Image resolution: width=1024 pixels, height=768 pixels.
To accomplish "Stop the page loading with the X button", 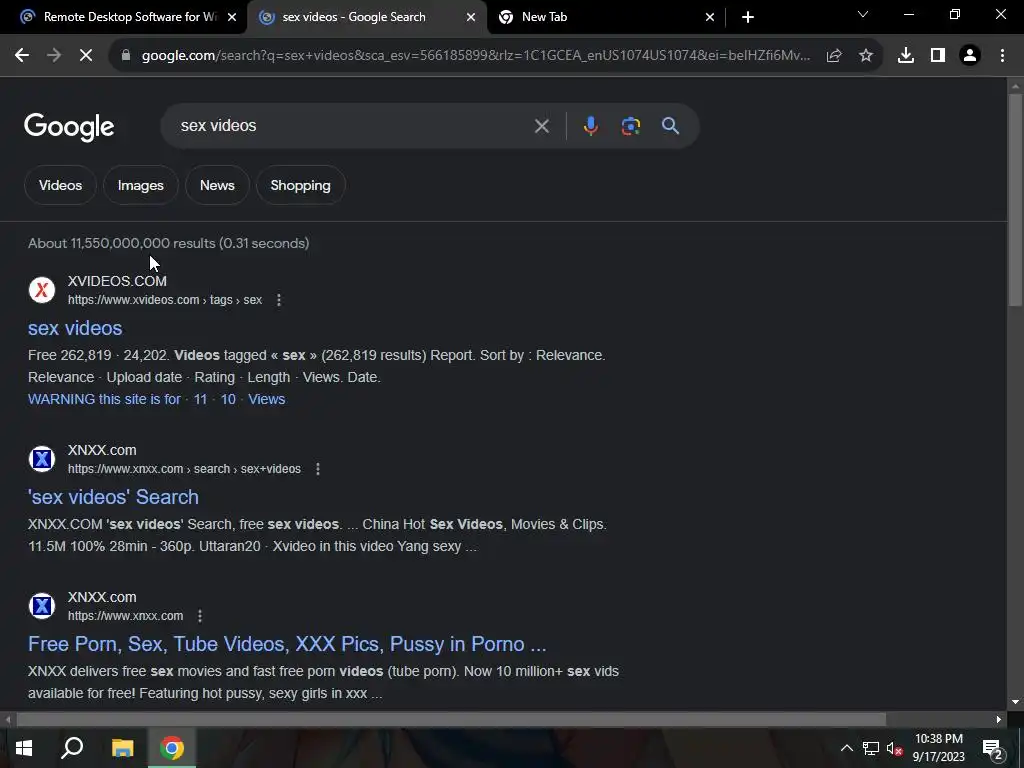I will [86, 56].
